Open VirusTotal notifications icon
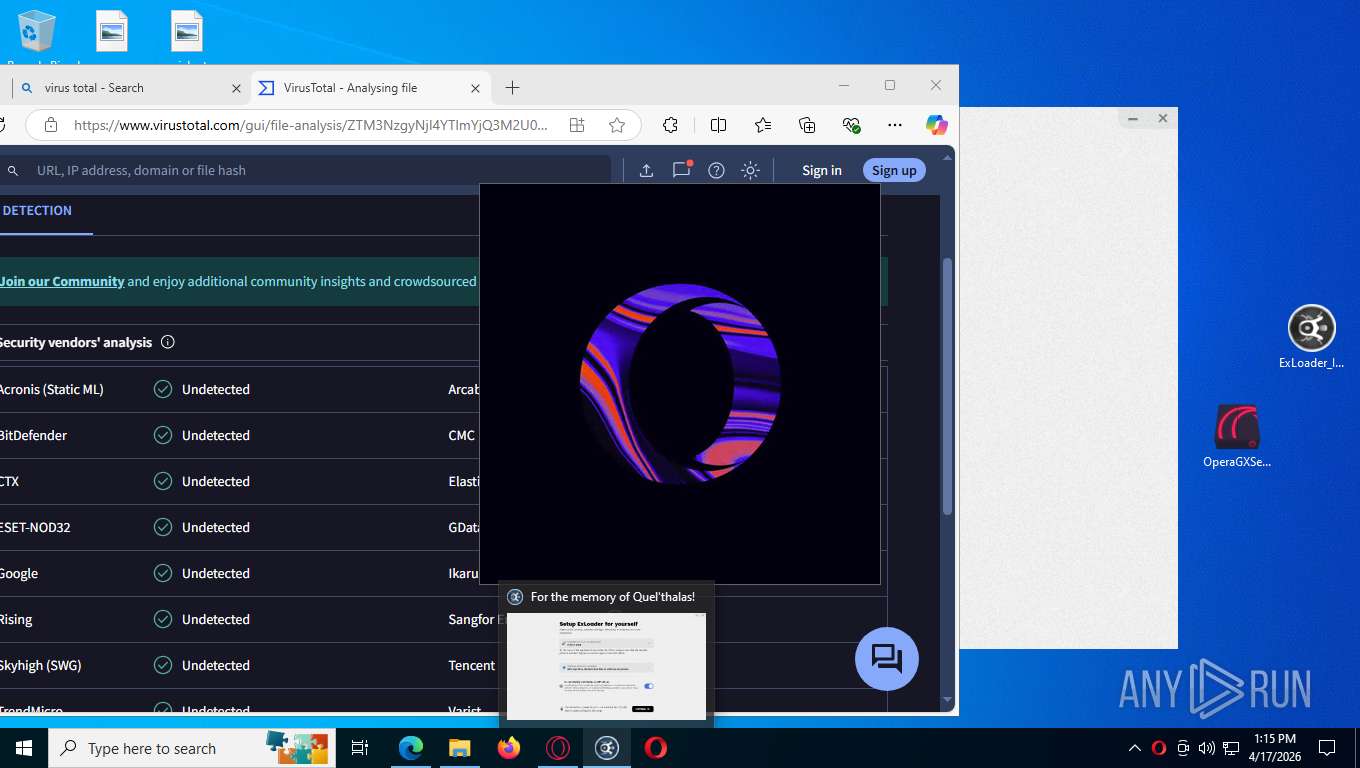The height and width of the screenshot is (768, 1360). [x=682, y=170]
